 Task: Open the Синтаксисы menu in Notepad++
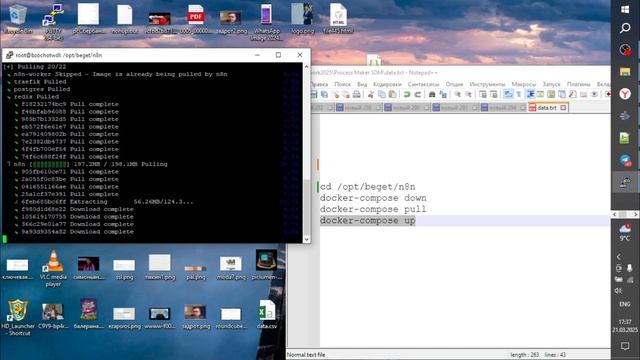tap(423, 84)
